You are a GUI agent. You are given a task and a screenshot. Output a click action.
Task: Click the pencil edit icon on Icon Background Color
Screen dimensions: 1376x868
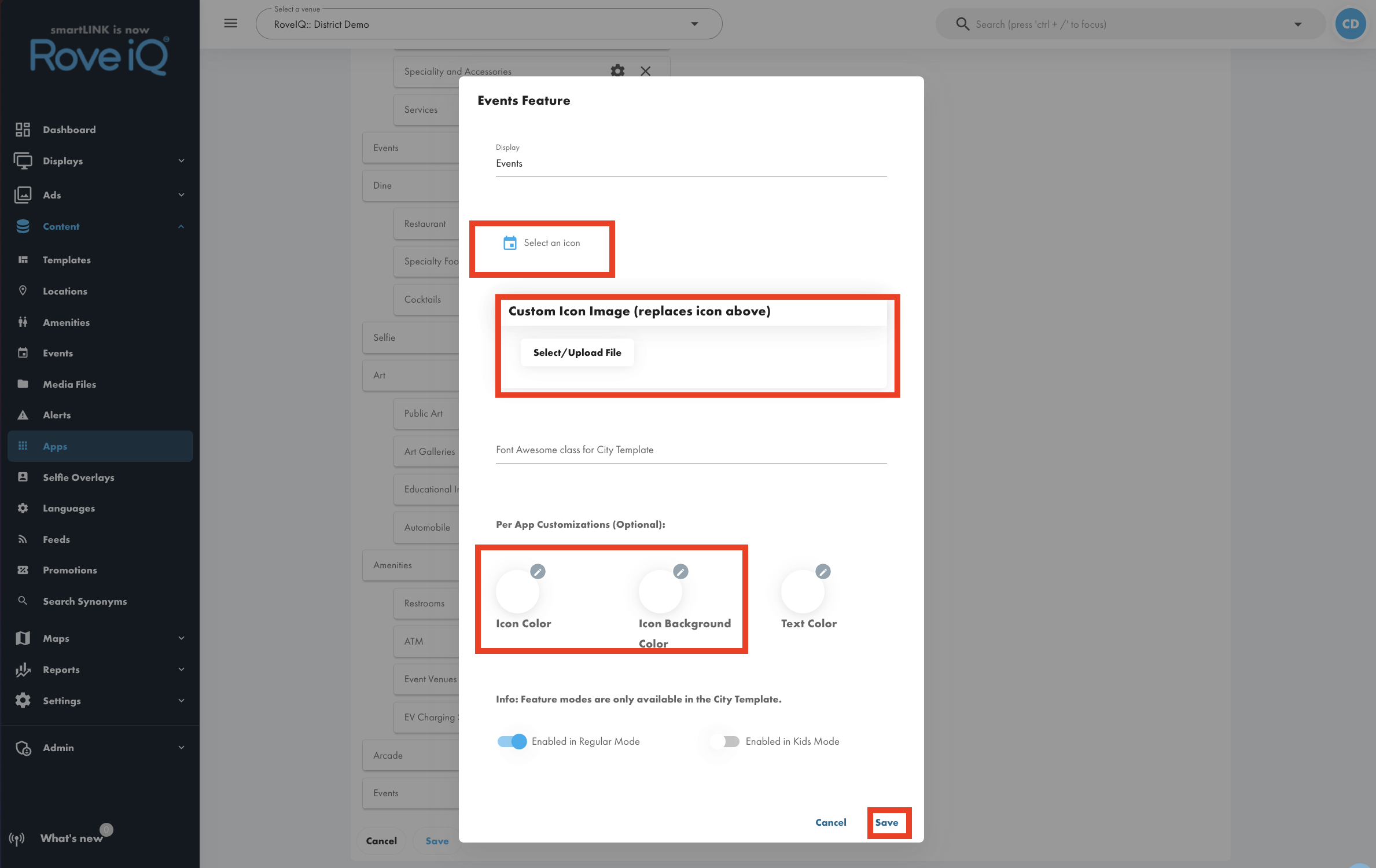point(680,572)
